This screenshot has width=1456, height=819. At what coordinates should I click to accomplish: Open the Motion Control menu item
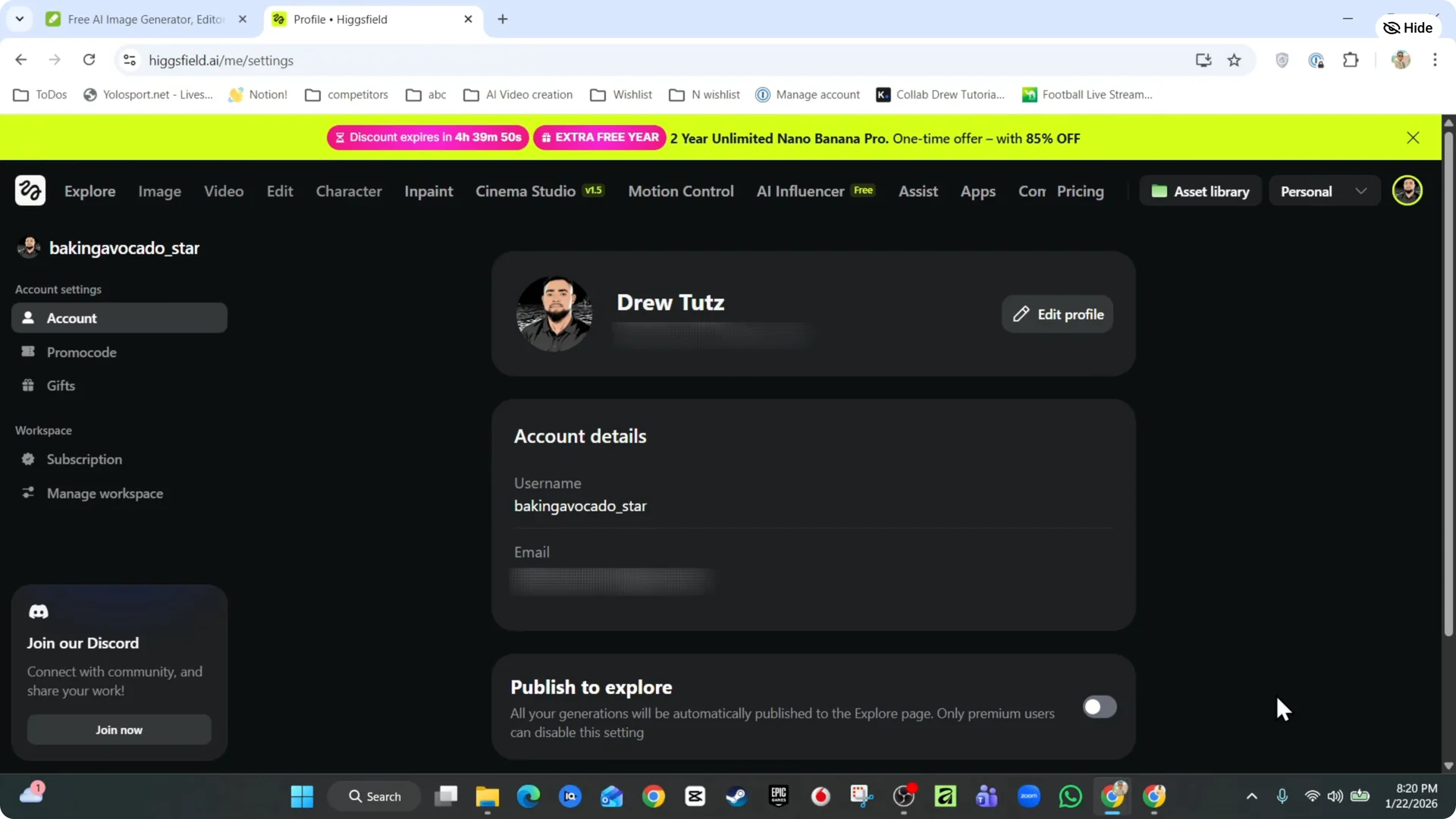pyautogui.click(x=680, y=191)
